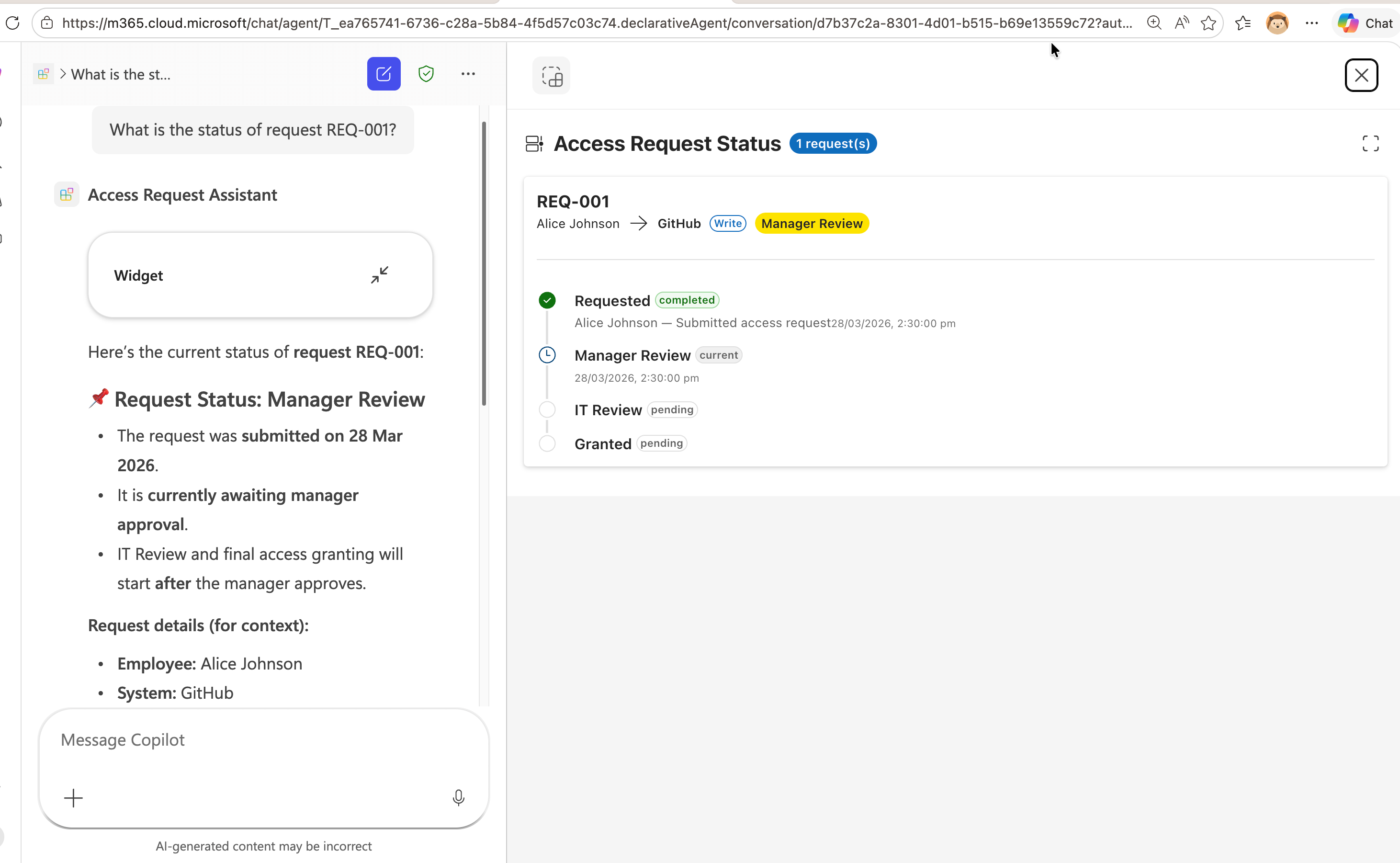Viewport: 1400px width, 863px height.
Task: Activate the microphone for voice input
Action: [459, 797]
